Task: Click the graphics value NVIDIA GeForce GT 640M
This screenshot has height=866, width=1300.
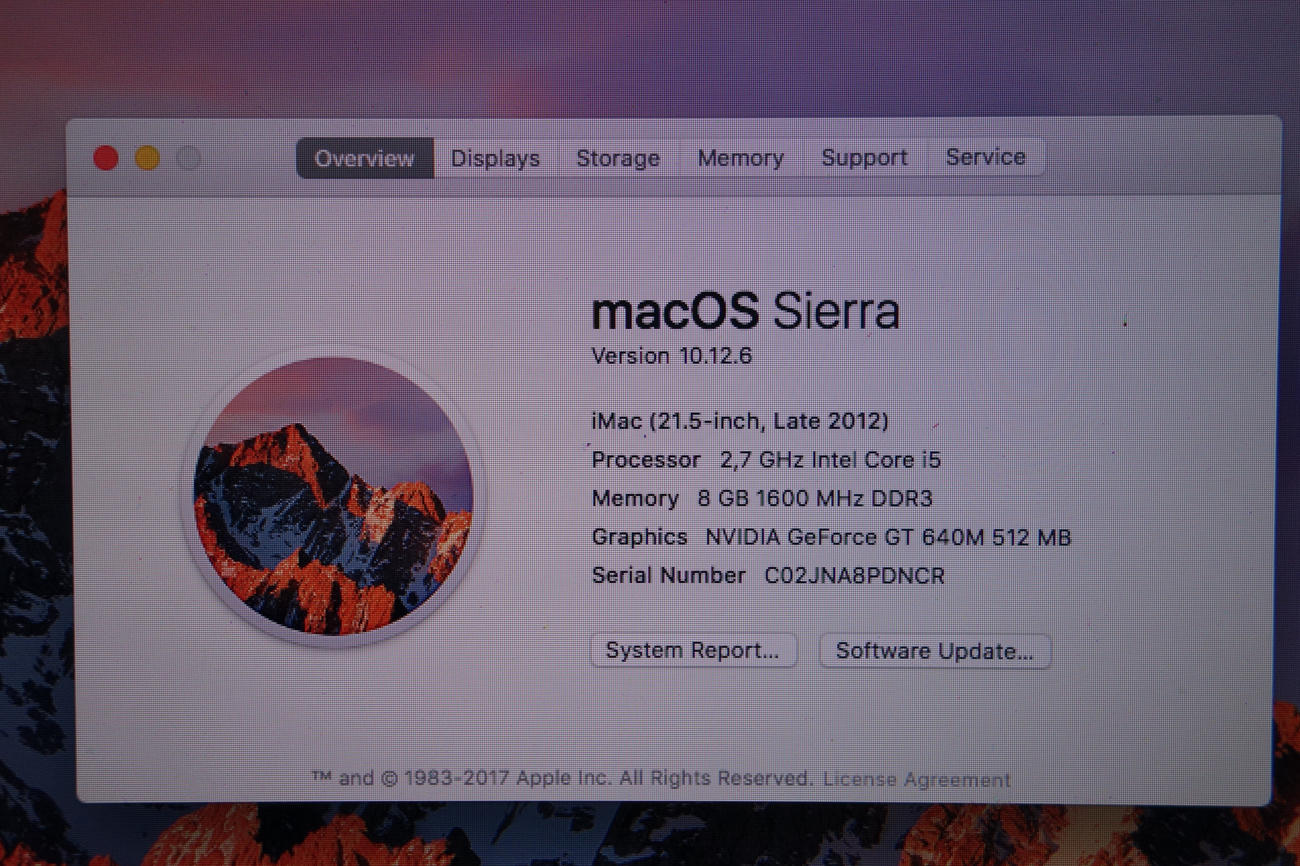Action: 888,537
